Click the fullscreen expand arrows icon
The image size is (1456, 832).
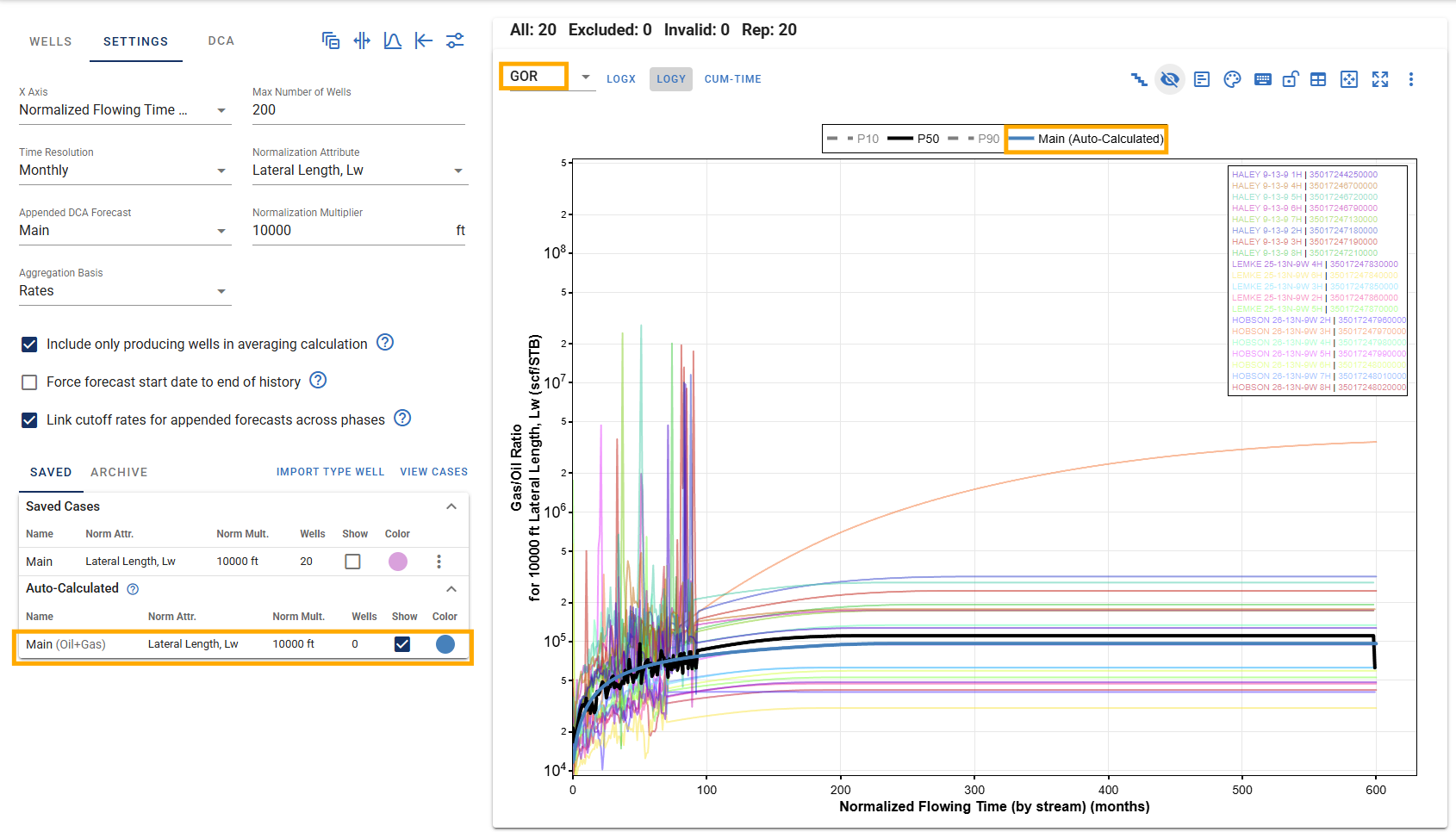[x=1380, y=79]
